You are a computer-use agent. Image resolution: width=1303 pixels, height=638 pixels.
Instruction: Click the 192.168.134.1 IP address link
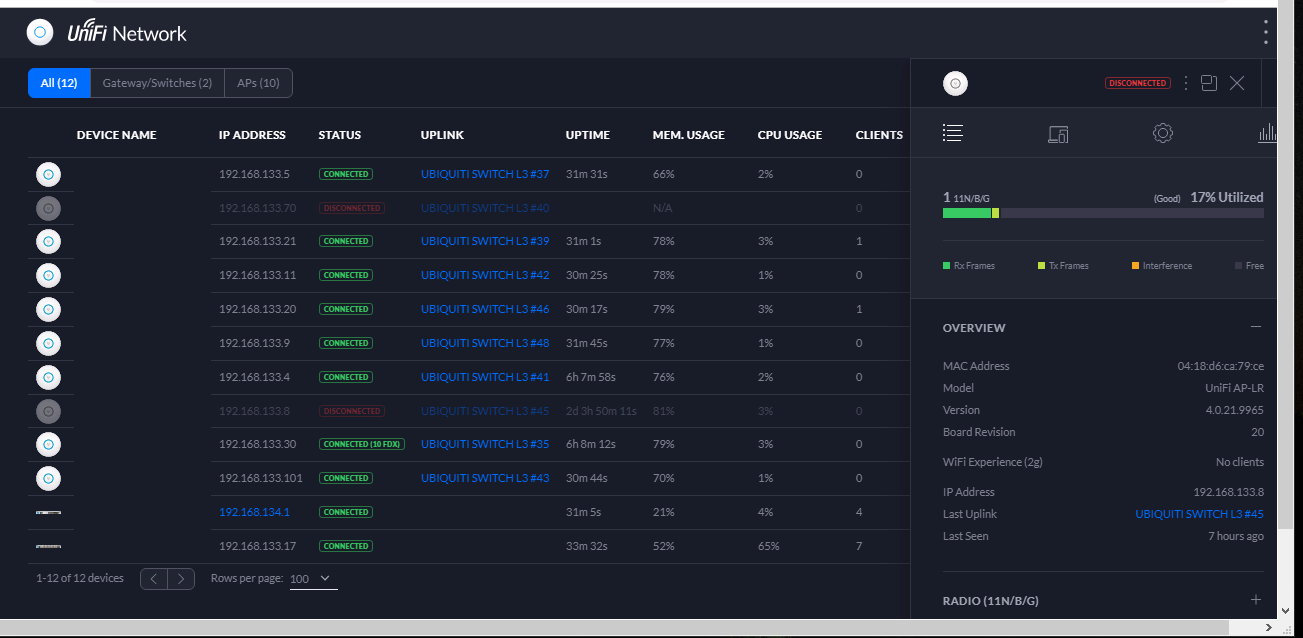[x=254, y=512]
